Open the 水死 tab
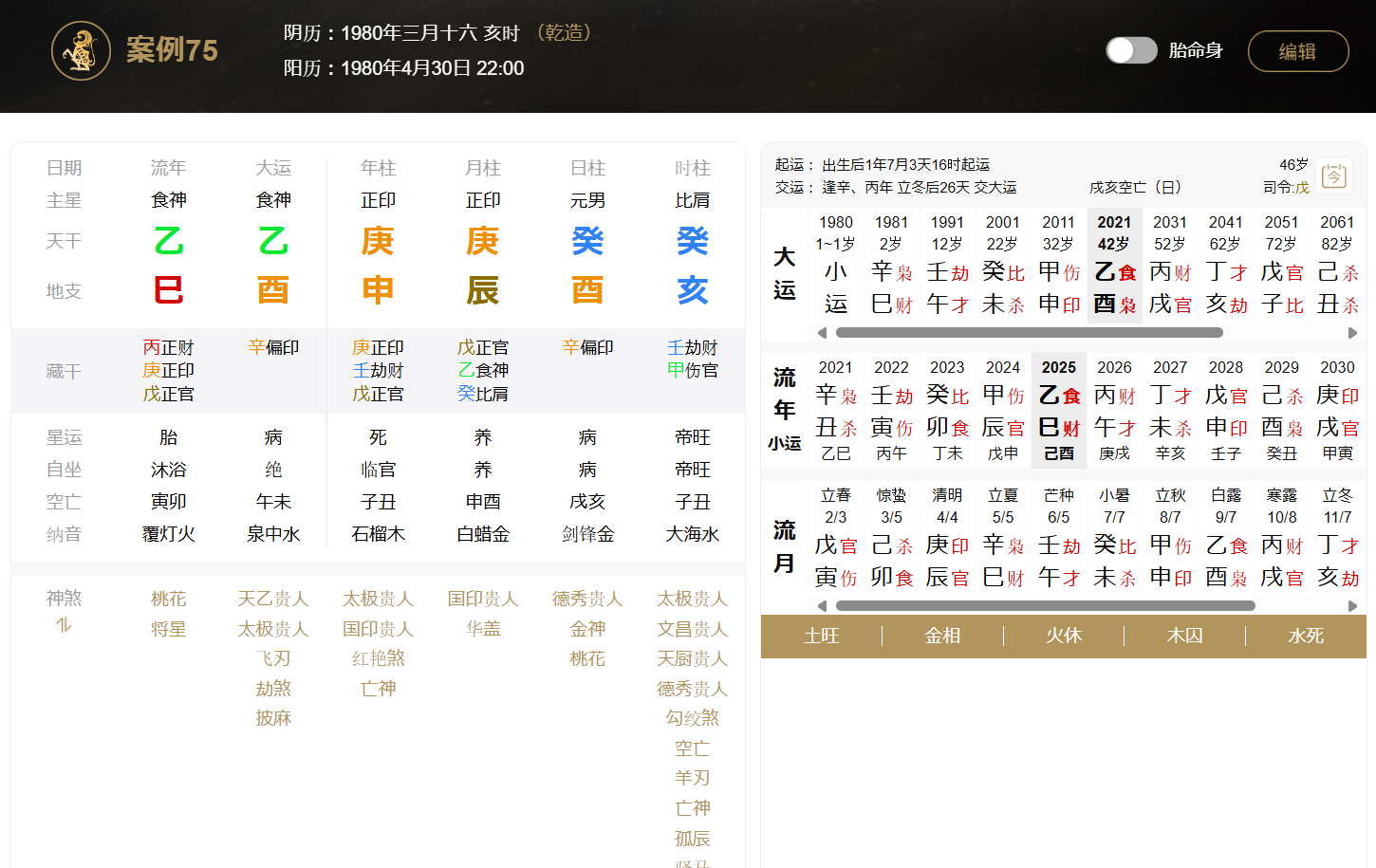 tap(1306, 636)
